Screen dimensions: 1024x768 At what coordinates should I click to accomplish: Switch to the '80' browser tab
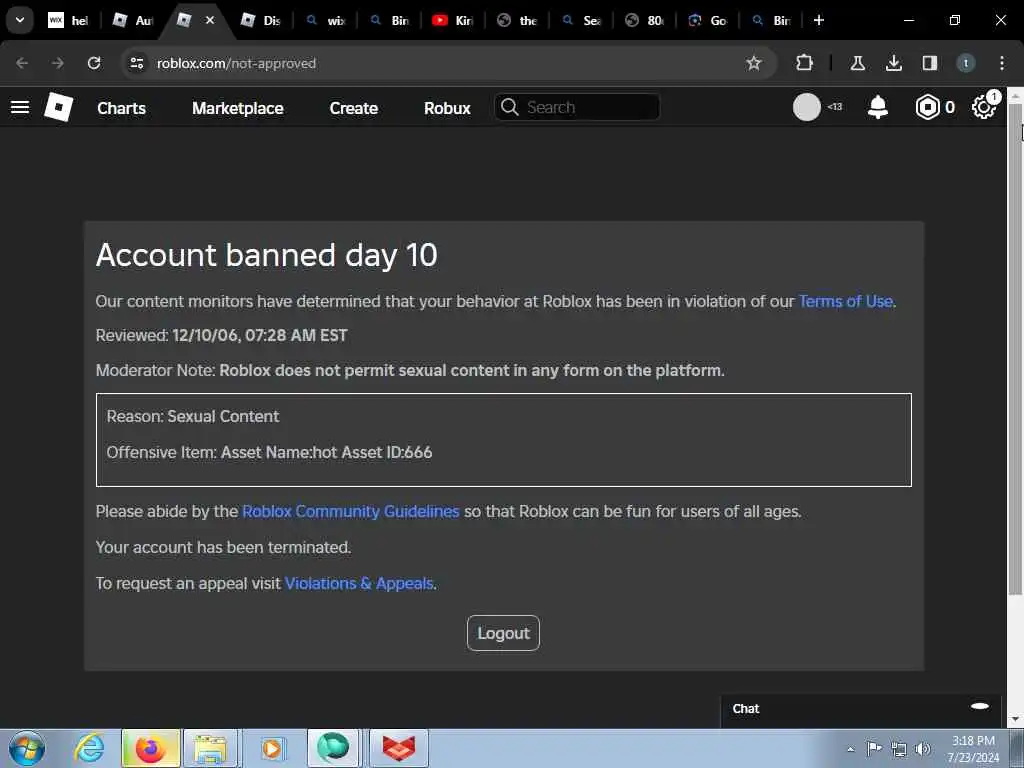pyautogui.click(x=644, y=20)
